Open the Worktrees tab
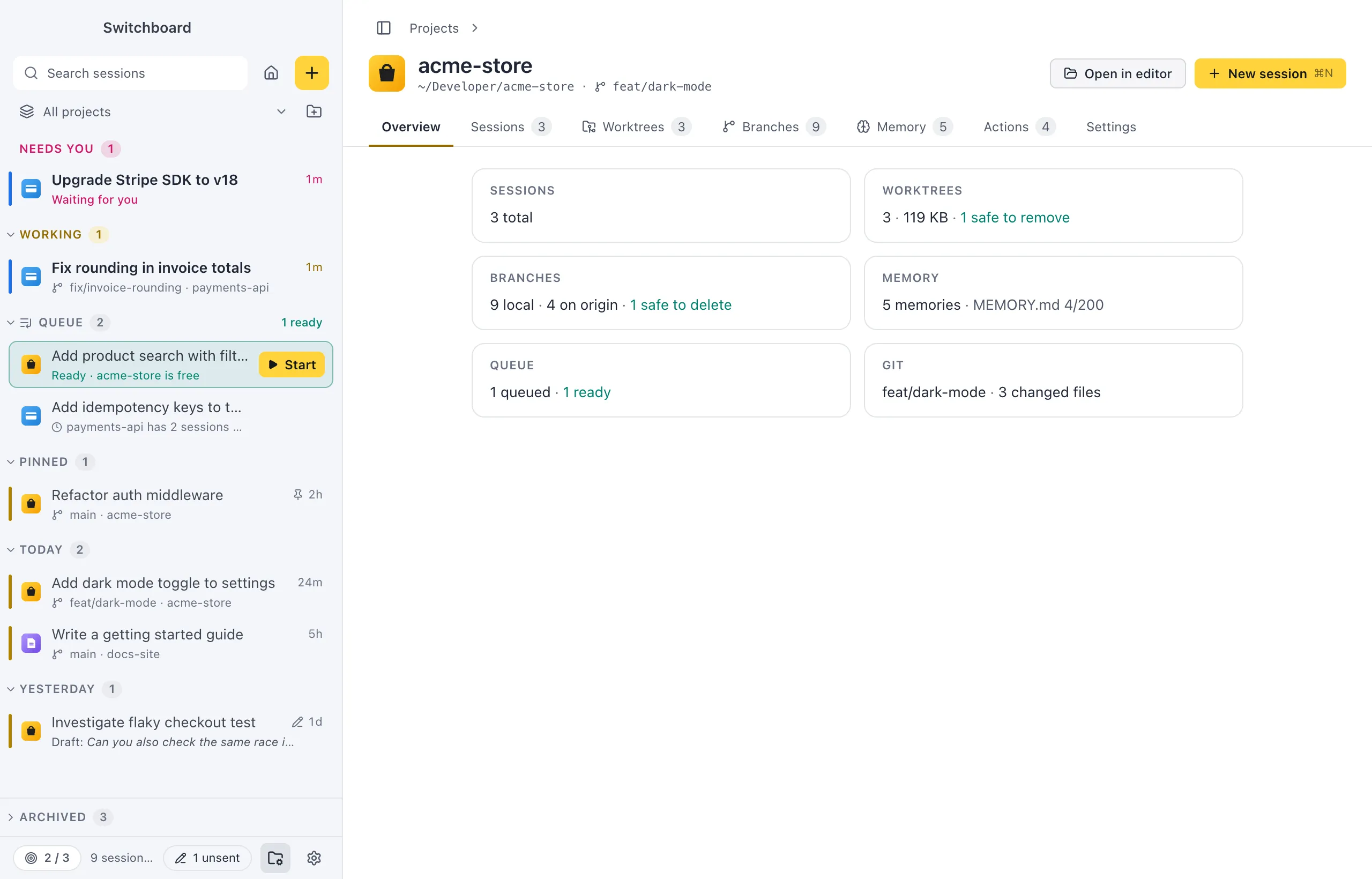 coord(636,126)
